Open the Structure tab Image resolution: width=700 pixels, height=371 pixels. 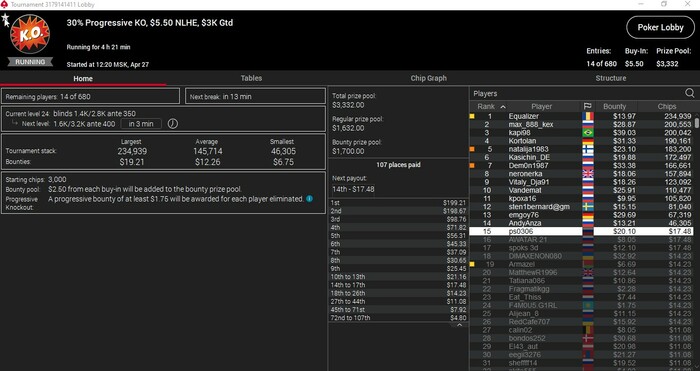(611, 78)
